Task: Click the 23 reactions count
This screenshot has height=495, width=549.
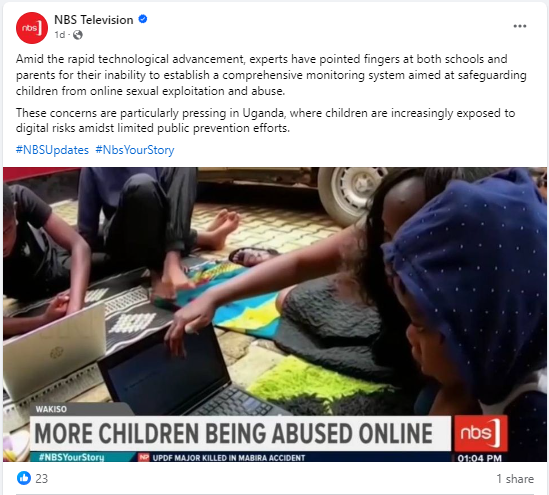Action: tap(42, 479)
